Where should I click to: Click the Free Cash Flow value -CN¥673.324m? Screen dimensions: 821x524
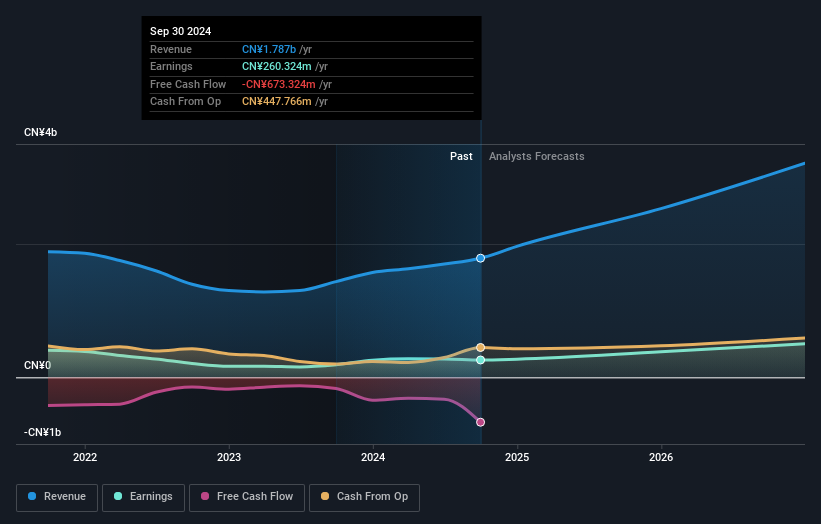[279, 84]
